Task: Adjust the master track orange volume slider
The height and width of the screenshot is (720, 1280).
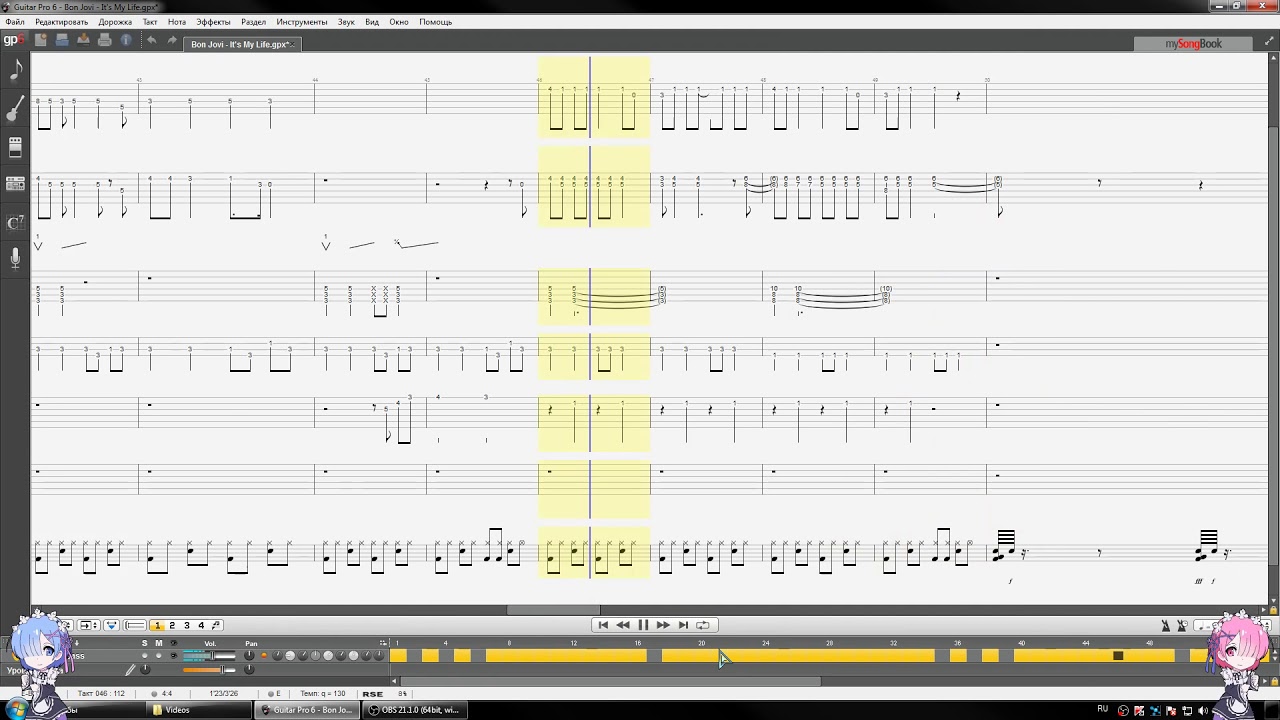Action: pos(210,670)
